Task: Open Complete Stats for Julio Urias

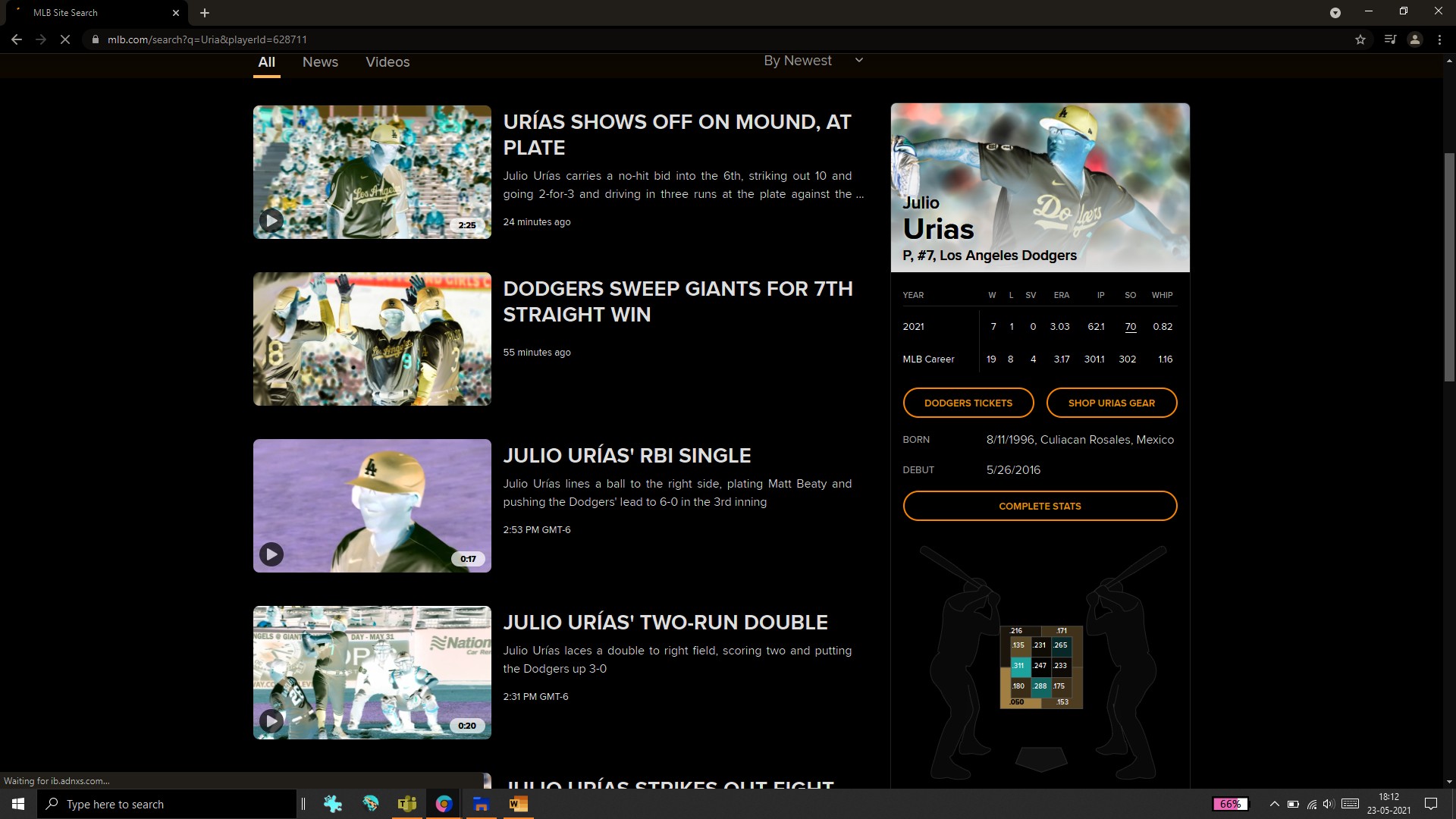Action: click(1040, 506)
